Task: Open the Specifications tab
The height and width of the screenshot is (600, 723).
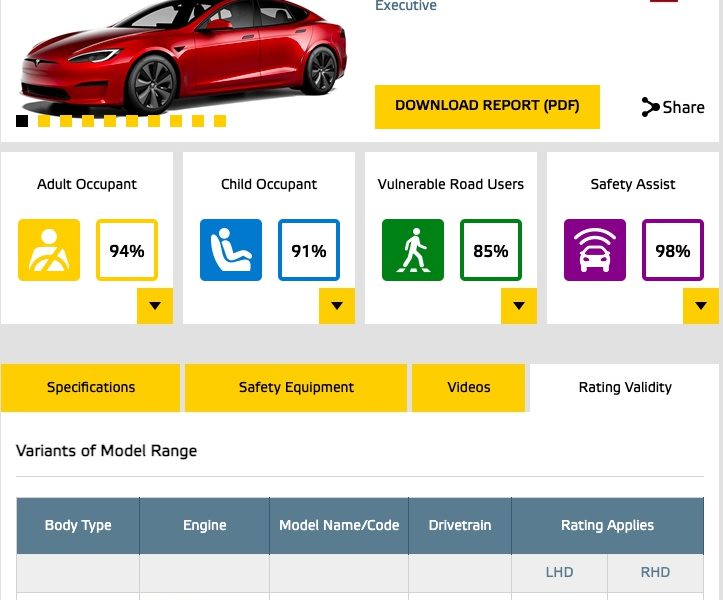Action: click(x=91, y=387)
